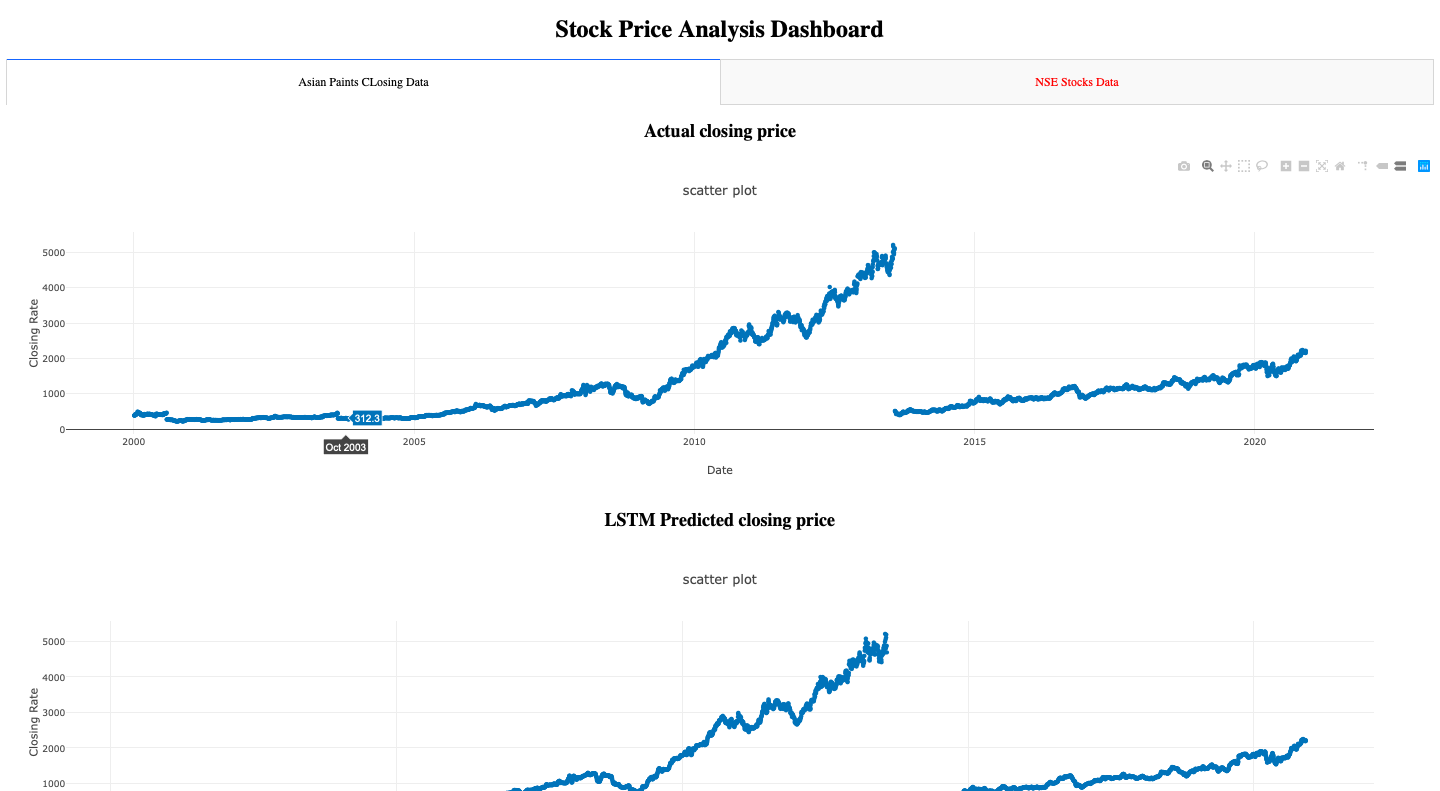Click the camera icon to download plot as PNG
Screen dimensions: 1440x791
pos(1183,166)
